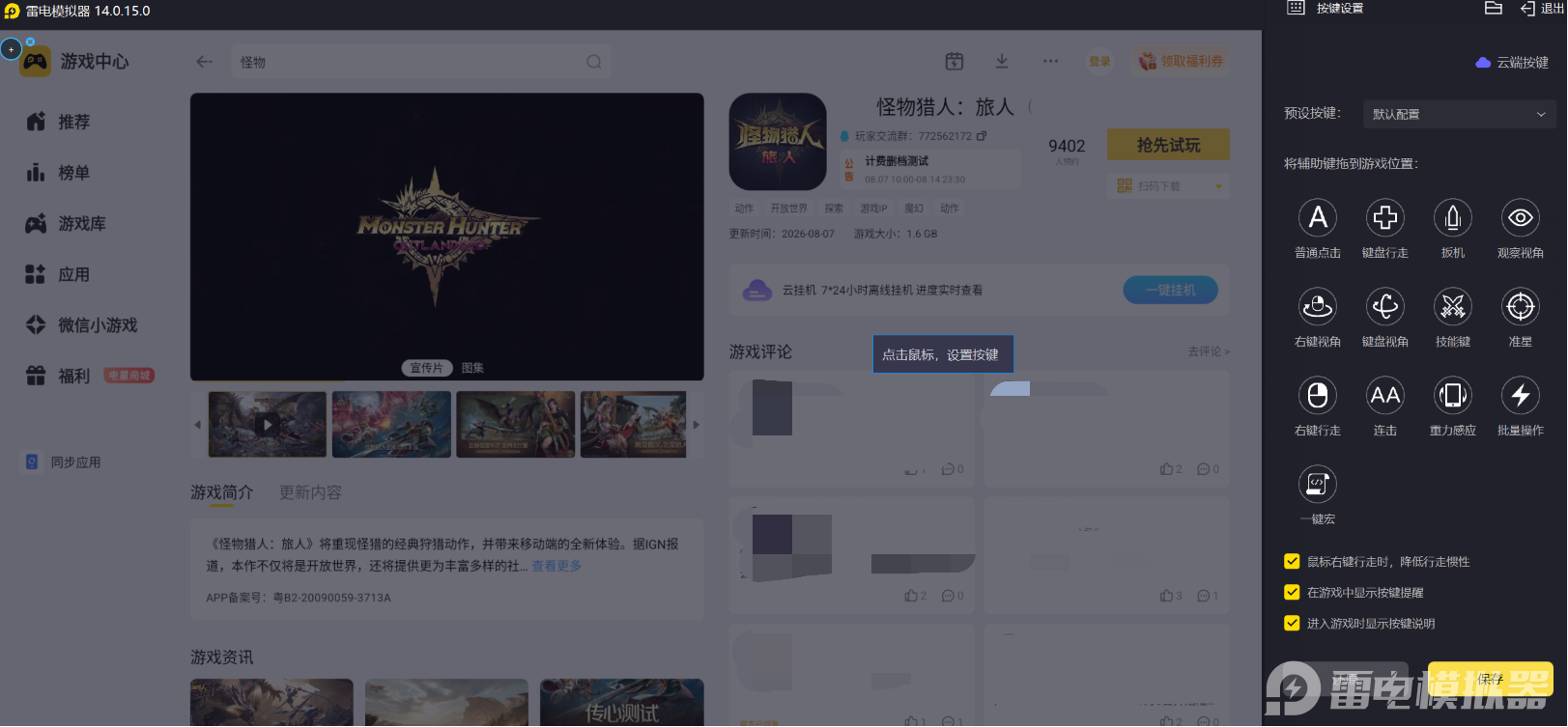The width and height of the screenshot is (1568, 727).
Task: Select the 连击 AA combo tool
Action: (1385, 396)
